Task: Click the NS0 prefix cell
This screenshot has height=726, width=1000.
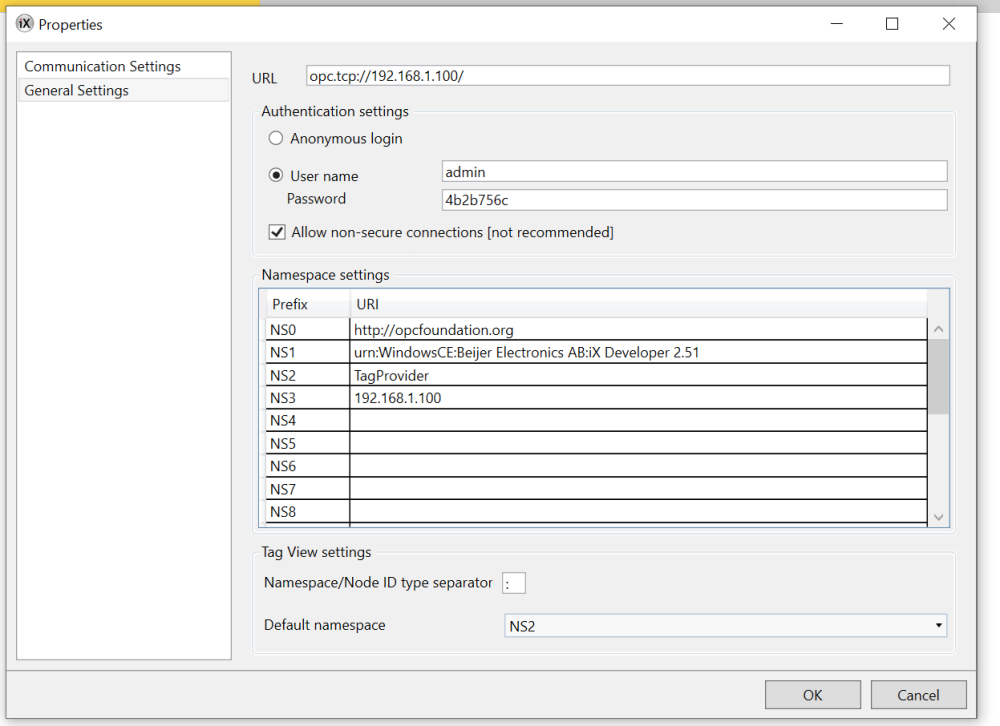Action: tap(307, 329)
